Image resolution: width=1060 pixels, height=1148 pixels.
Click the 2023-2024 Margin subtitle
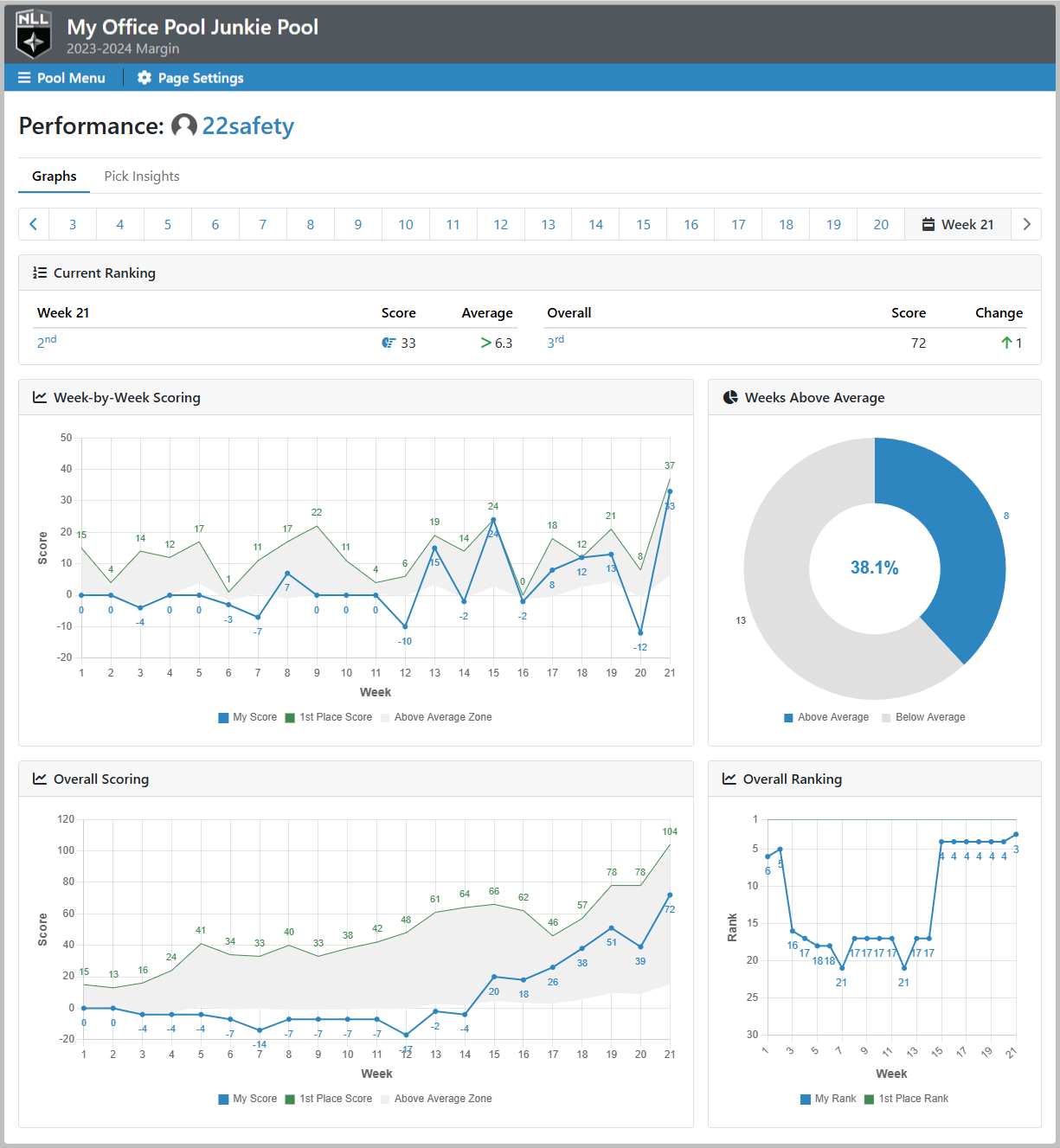[123, 49]
